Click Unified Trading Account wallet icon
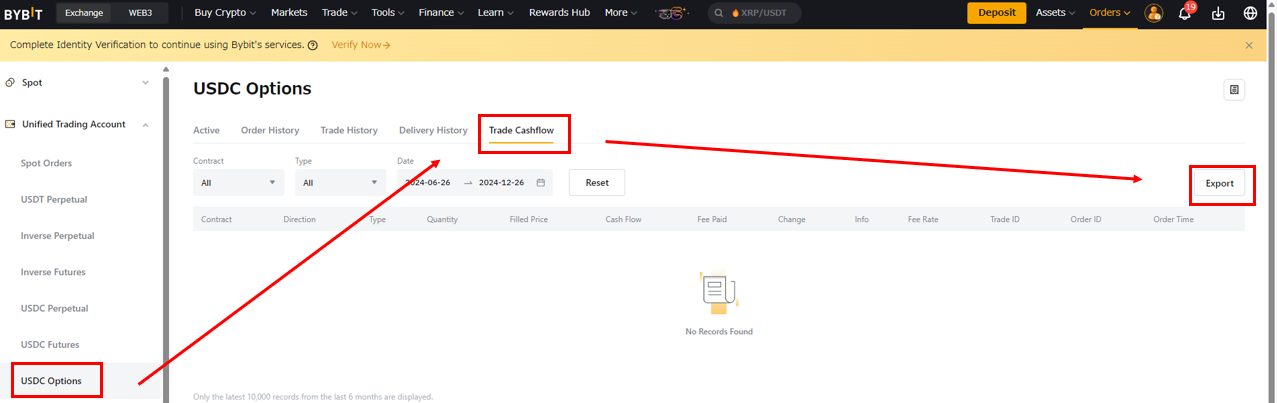Image resolution: width=1277 pixels, height=403 pixels. click(x=11, y=124)
